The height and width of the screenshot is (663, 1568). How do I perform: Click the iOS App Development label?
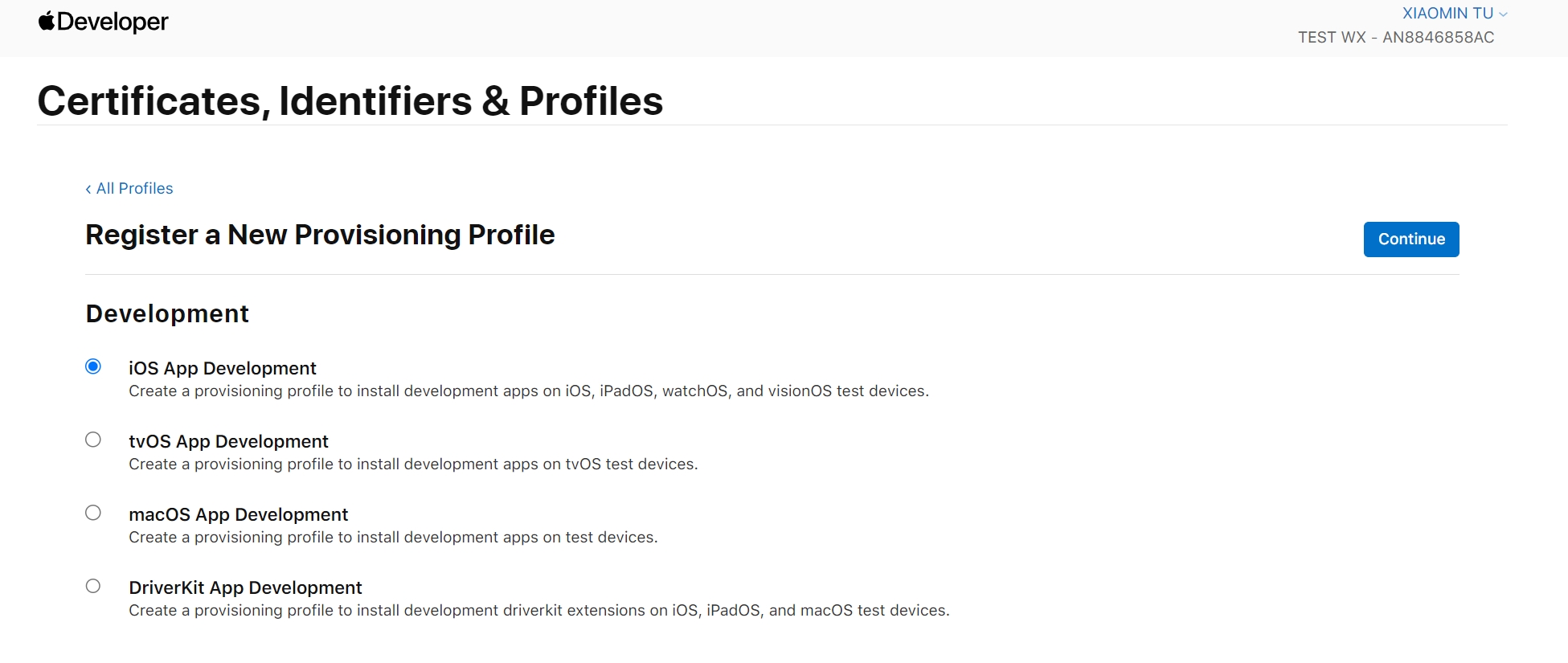223,368
